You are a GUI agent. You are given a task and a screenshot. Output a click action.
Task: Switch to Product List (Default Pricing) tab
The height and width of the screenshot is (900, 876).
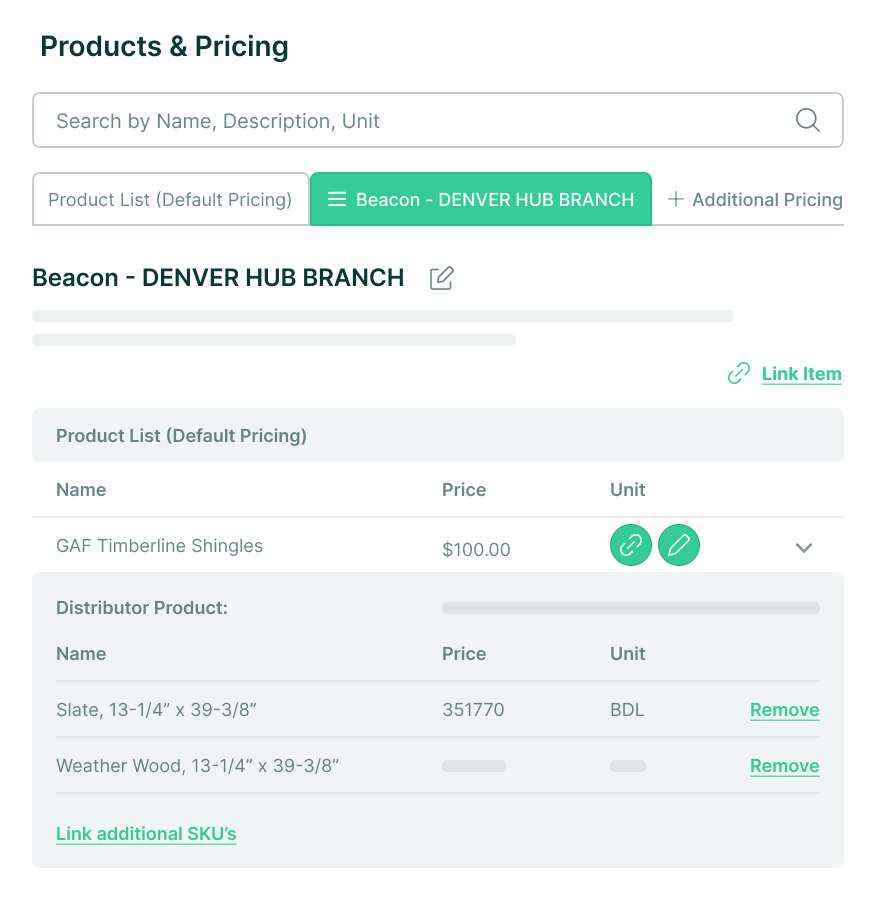tap(170, 199)
